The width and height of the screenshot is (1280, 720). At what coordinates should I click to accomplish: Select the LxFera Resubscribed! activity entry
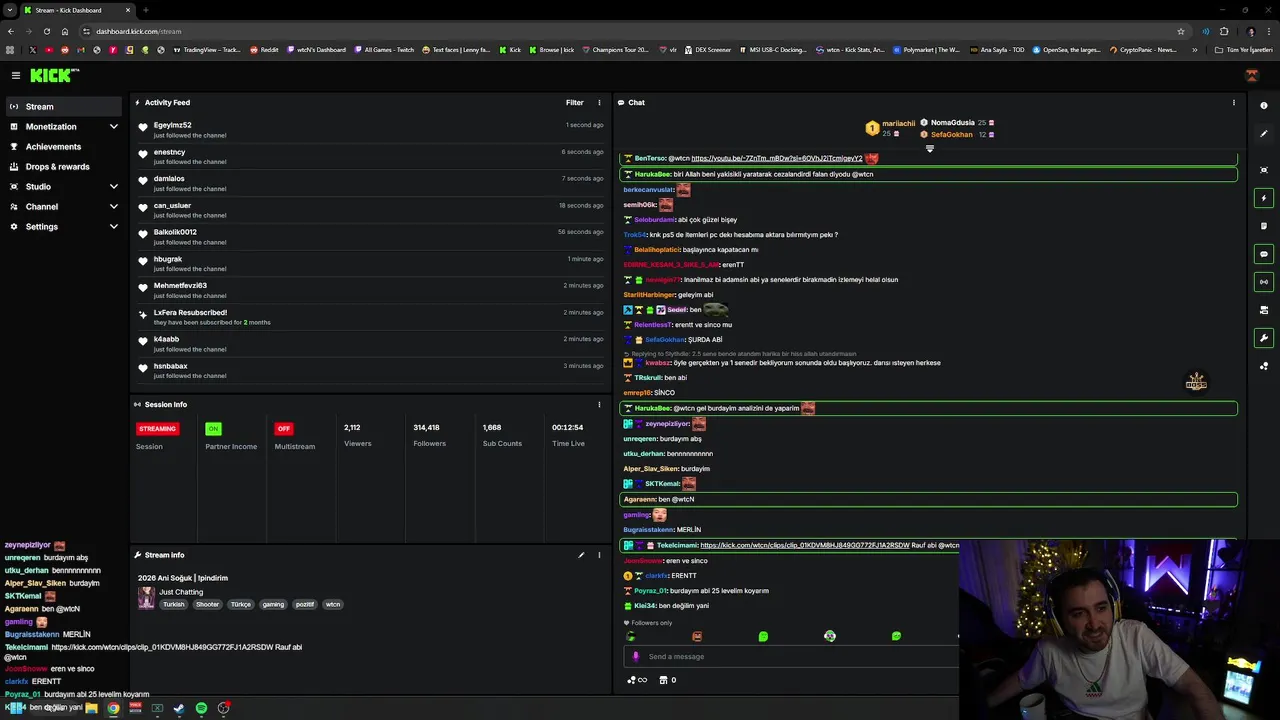[370, 317]
